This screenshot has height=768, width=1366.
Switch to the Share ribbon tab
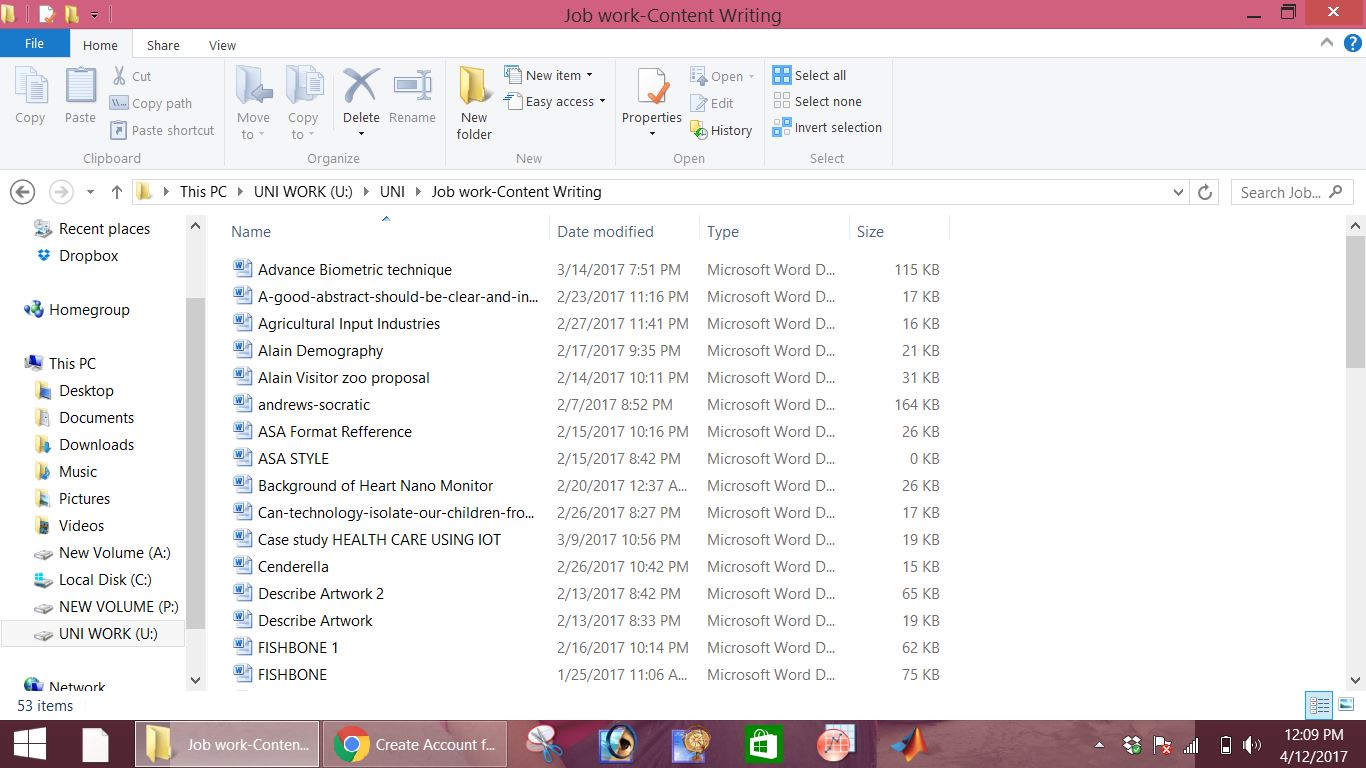163,45
